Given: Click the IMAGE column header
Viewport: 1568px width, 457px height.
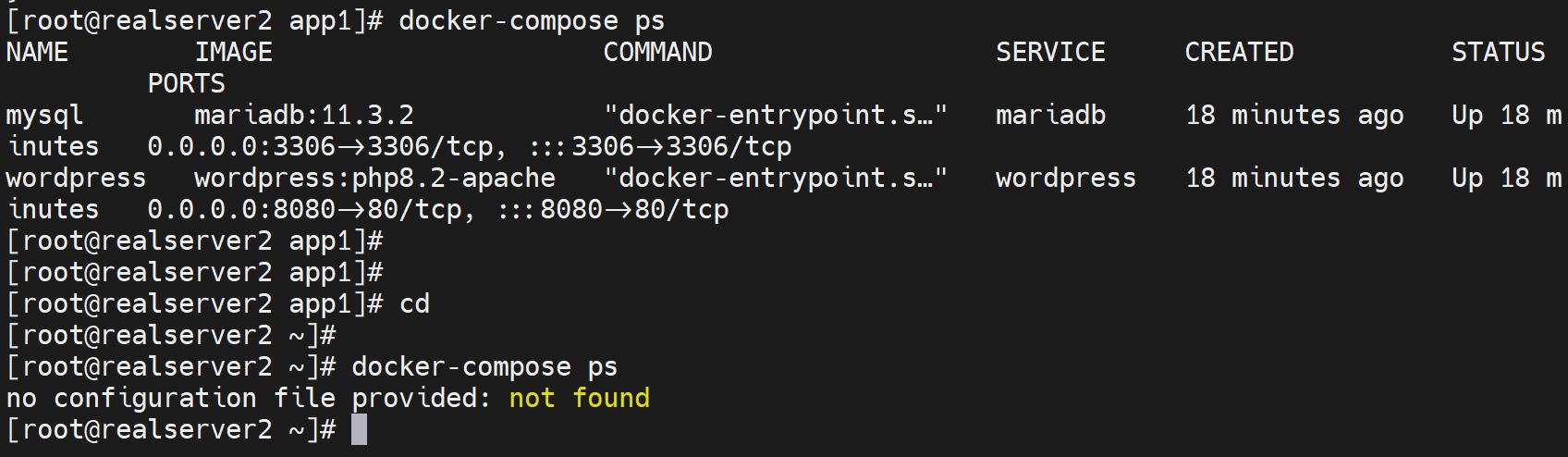Looking at the screenshot, I should [233, 53].
